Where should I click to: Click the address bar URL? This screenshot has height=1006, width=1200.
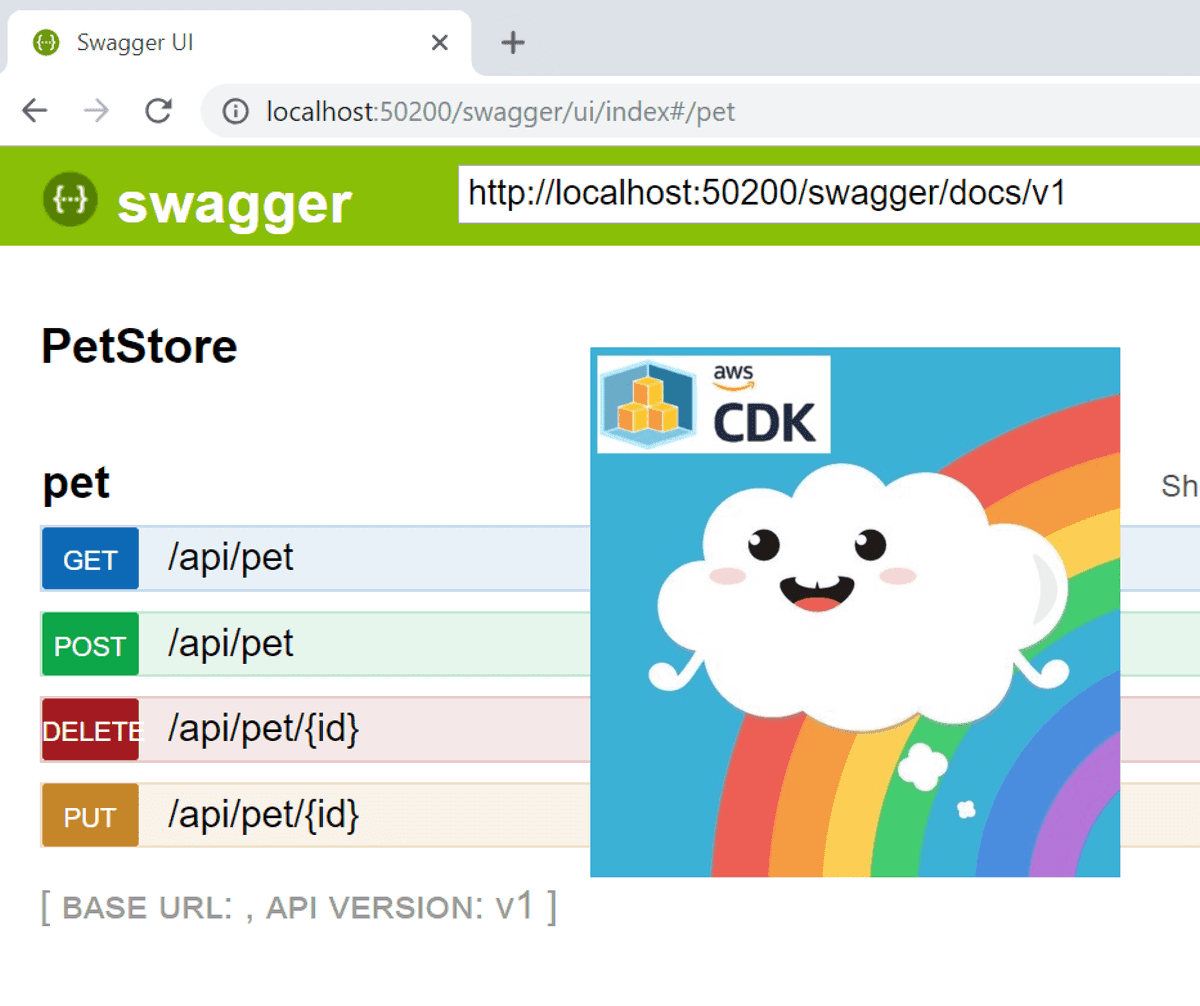(x=500, y=111)
